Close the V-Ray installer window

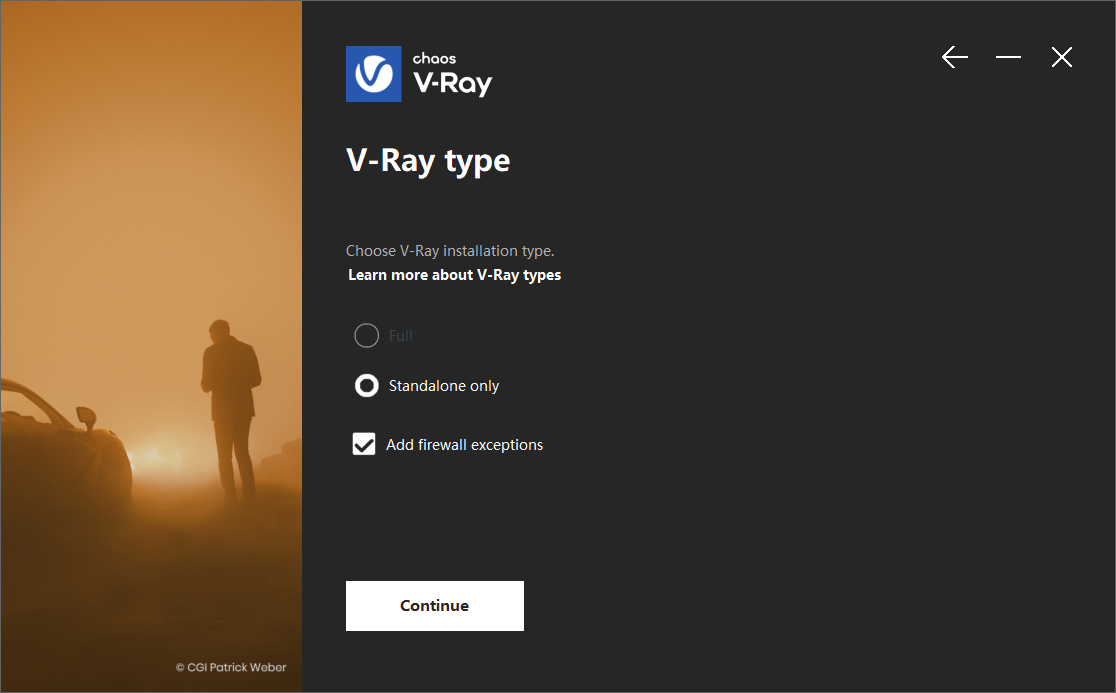1061,57
